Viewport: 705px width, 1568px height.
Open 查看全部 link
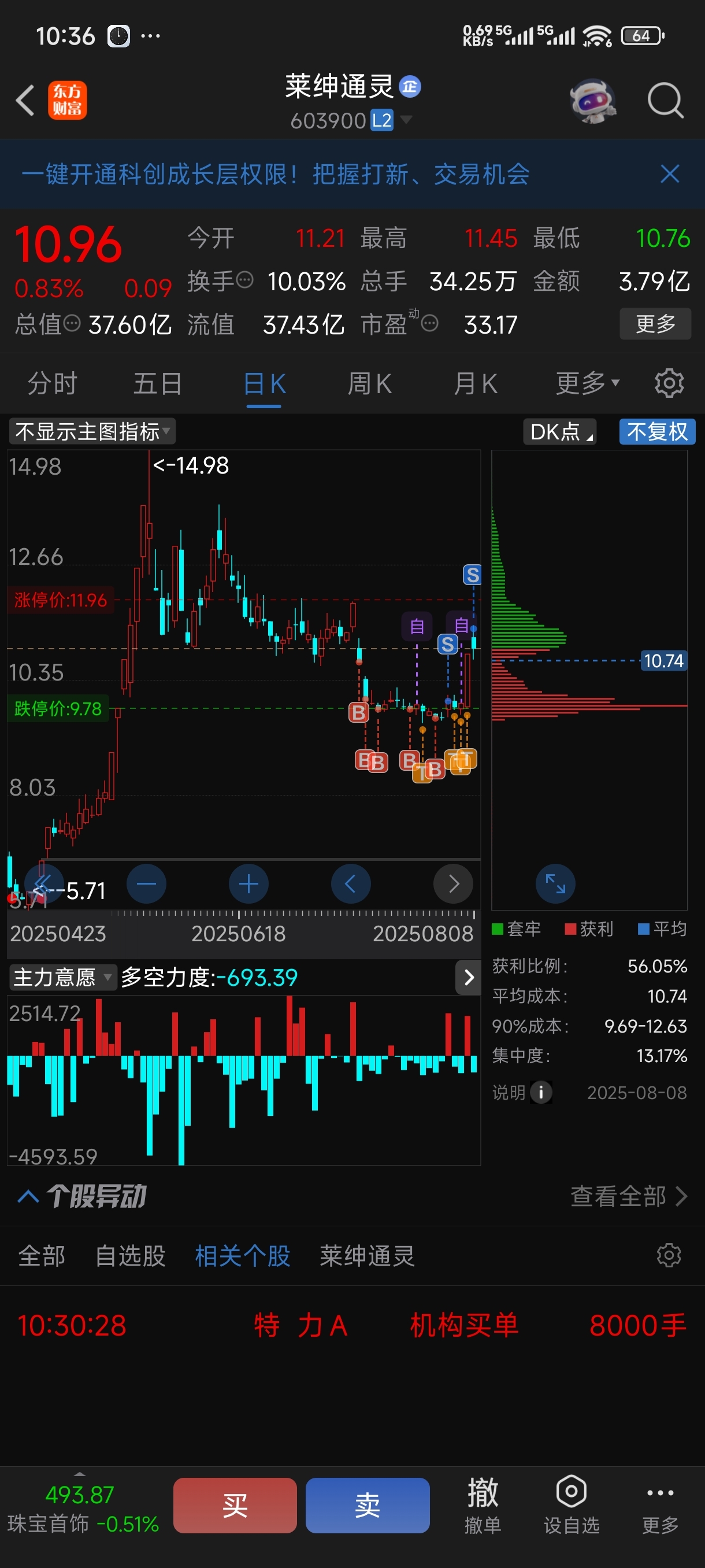pyautogui.click(x=629, y=1197)
